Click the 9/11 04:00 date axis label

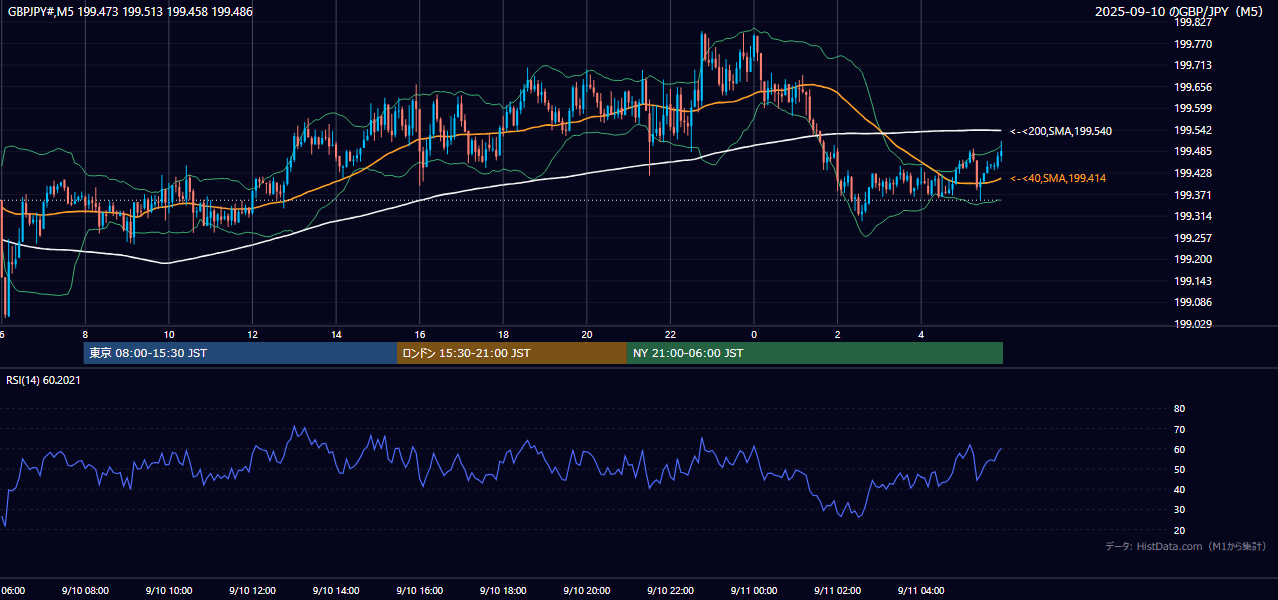coord(921,591)
